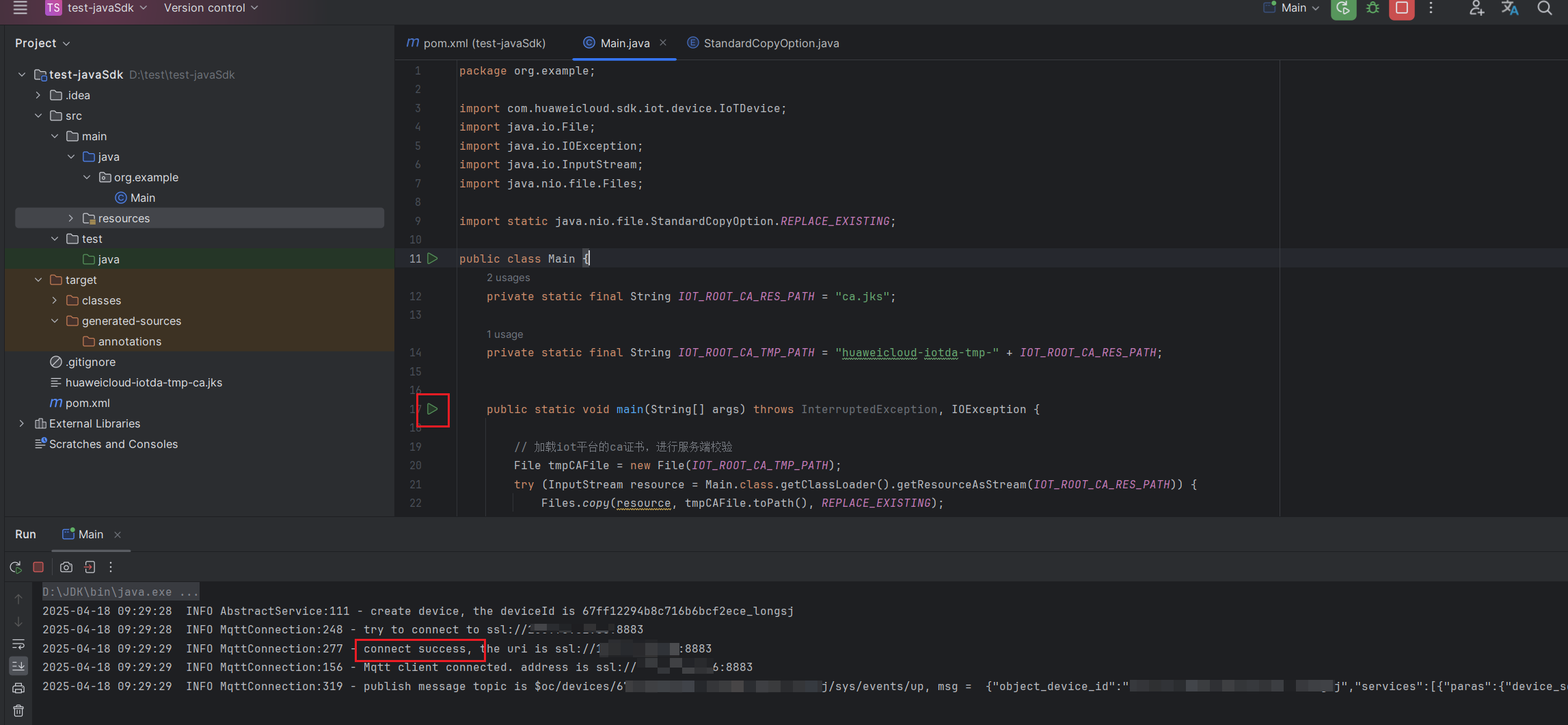
Task: Collapse the test folder
Action: [55, 239]
